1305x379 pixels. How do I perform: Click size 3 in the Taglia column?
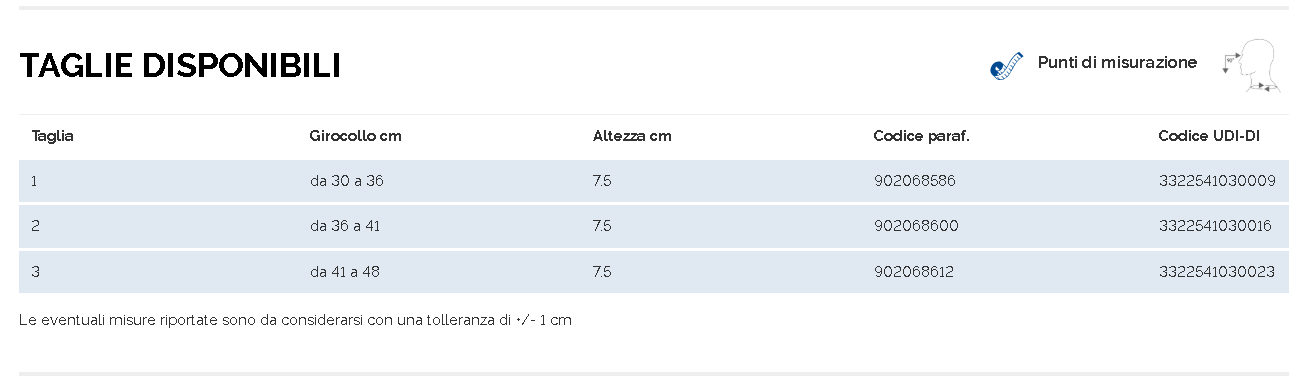click(x=35, y=271)
